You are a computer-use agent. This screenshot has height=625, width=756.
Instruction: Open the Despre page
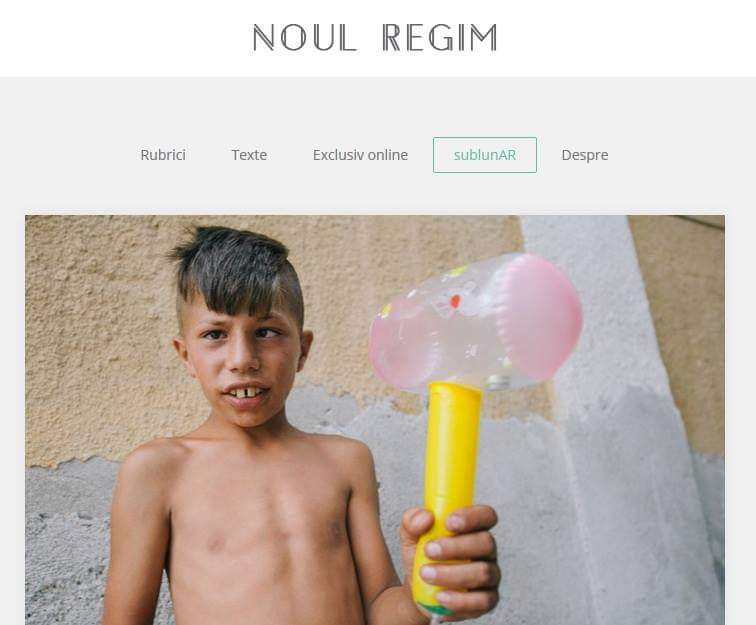coord(585,155)
